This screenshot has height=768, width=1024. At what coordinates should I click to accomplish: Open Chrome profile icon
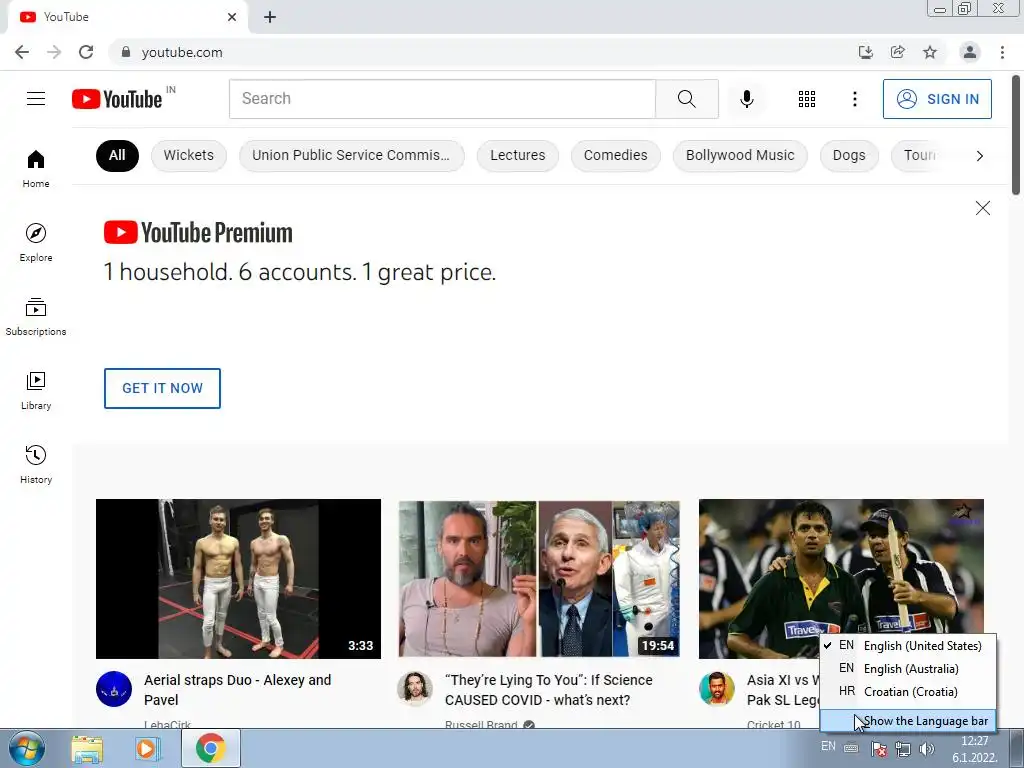[970, 52]
